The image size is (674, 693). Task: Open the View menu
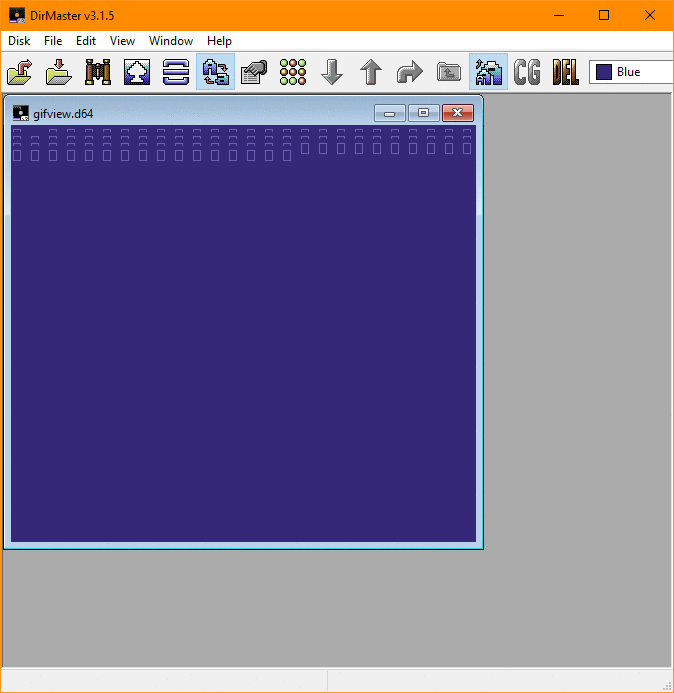[x=122, y=41]
